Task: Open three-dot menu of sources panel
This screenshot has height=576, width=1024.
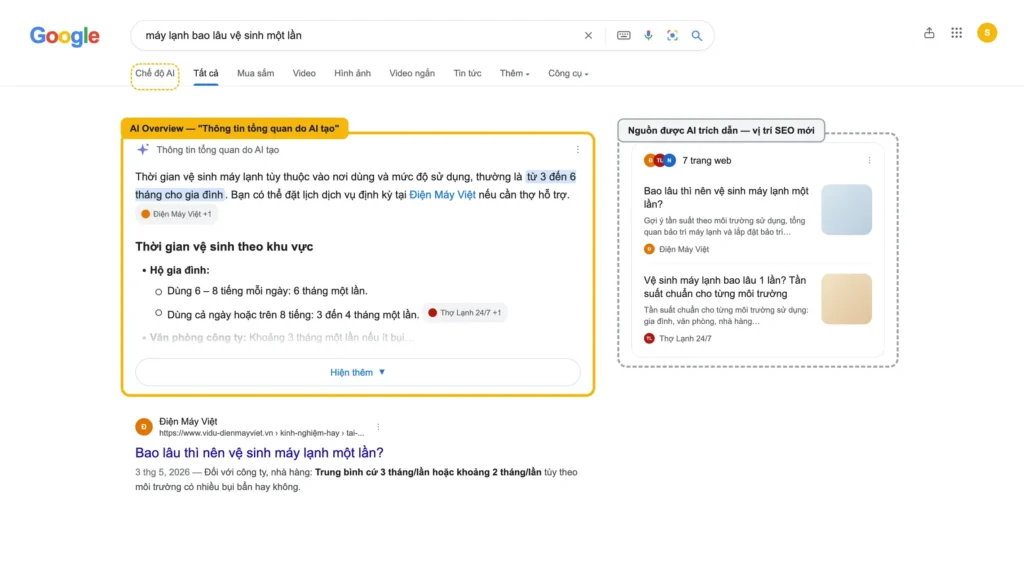Action: (869, 160)
